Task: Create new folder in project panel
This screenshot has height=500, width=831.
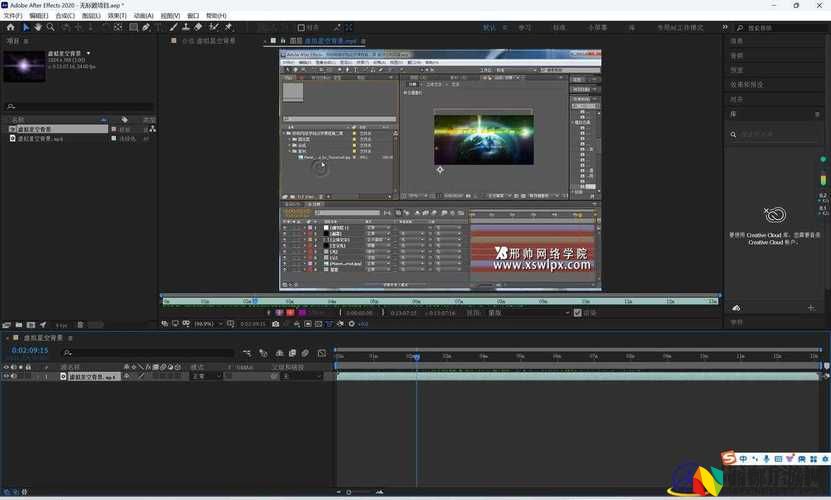Action: (19, 325)
